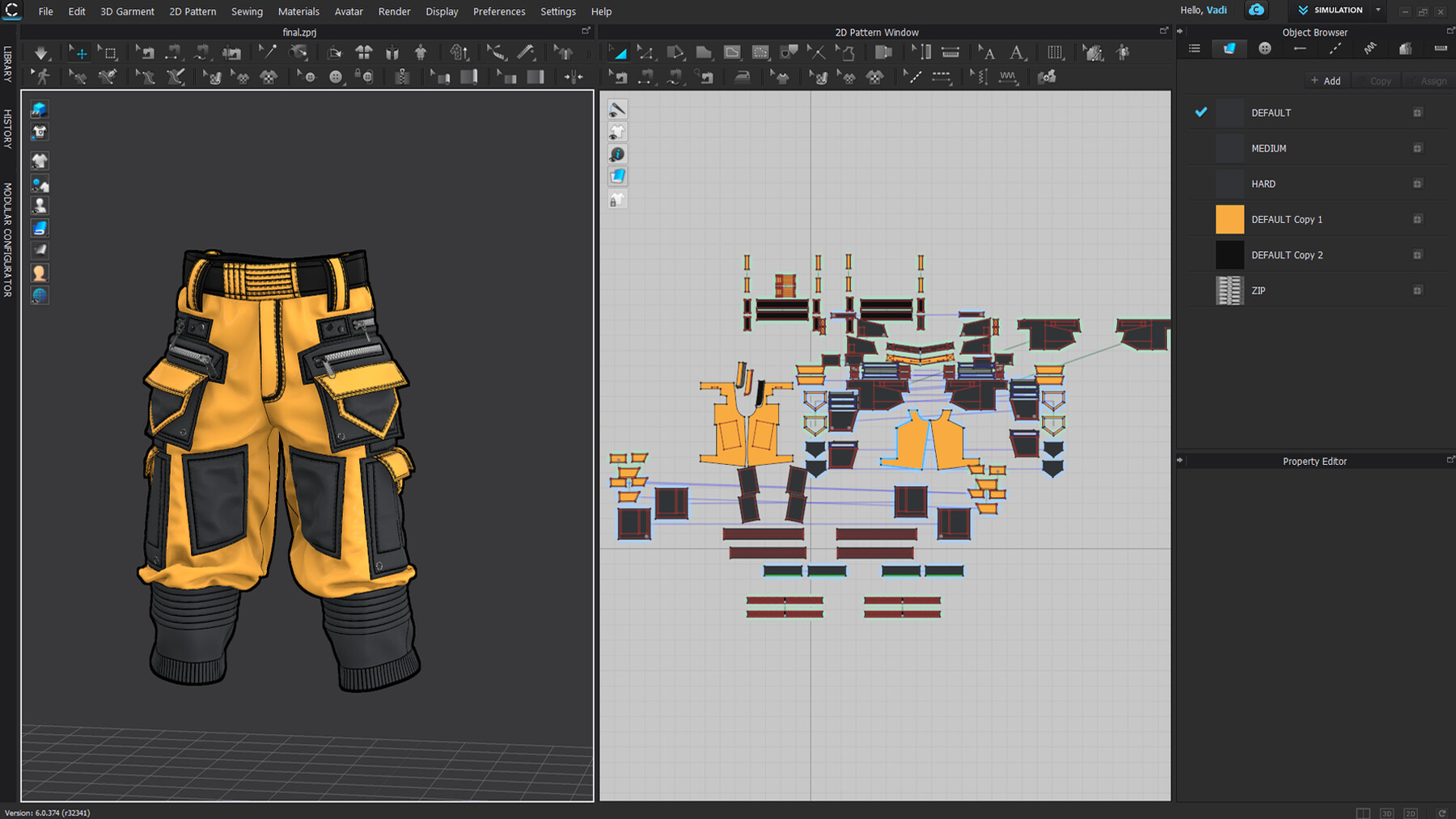
Task: Open the Button tab in Object Browser
Action: 1264,49
